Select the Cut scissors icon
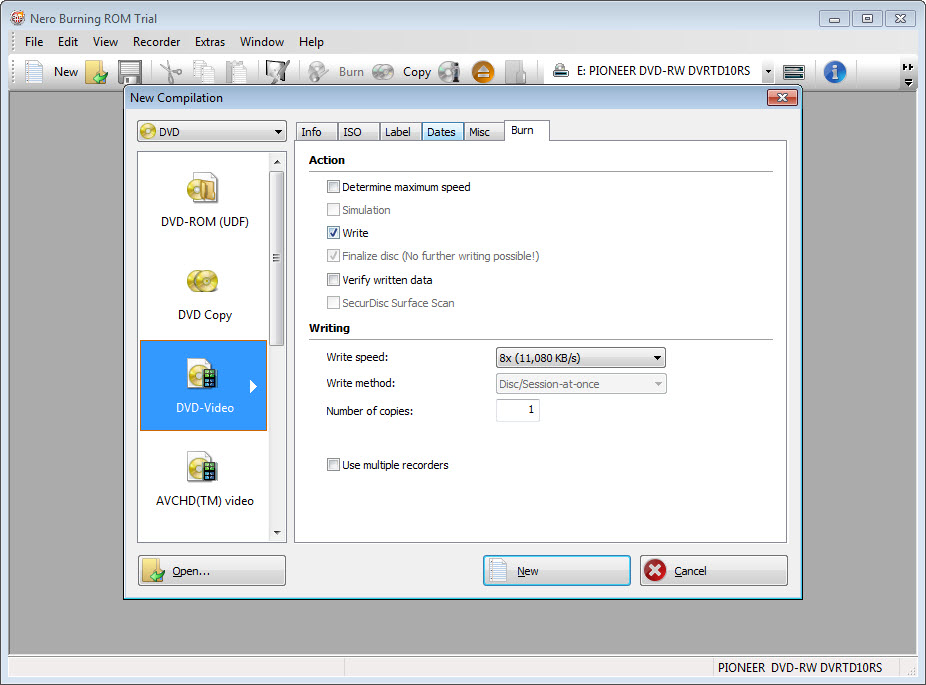 pos(171,72)
